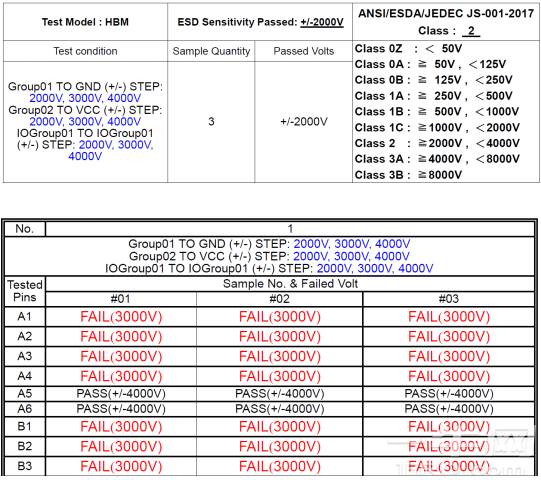Click the Class 0Z <50V entry
This screenshot has height=480, width=541.
[409, 48]
